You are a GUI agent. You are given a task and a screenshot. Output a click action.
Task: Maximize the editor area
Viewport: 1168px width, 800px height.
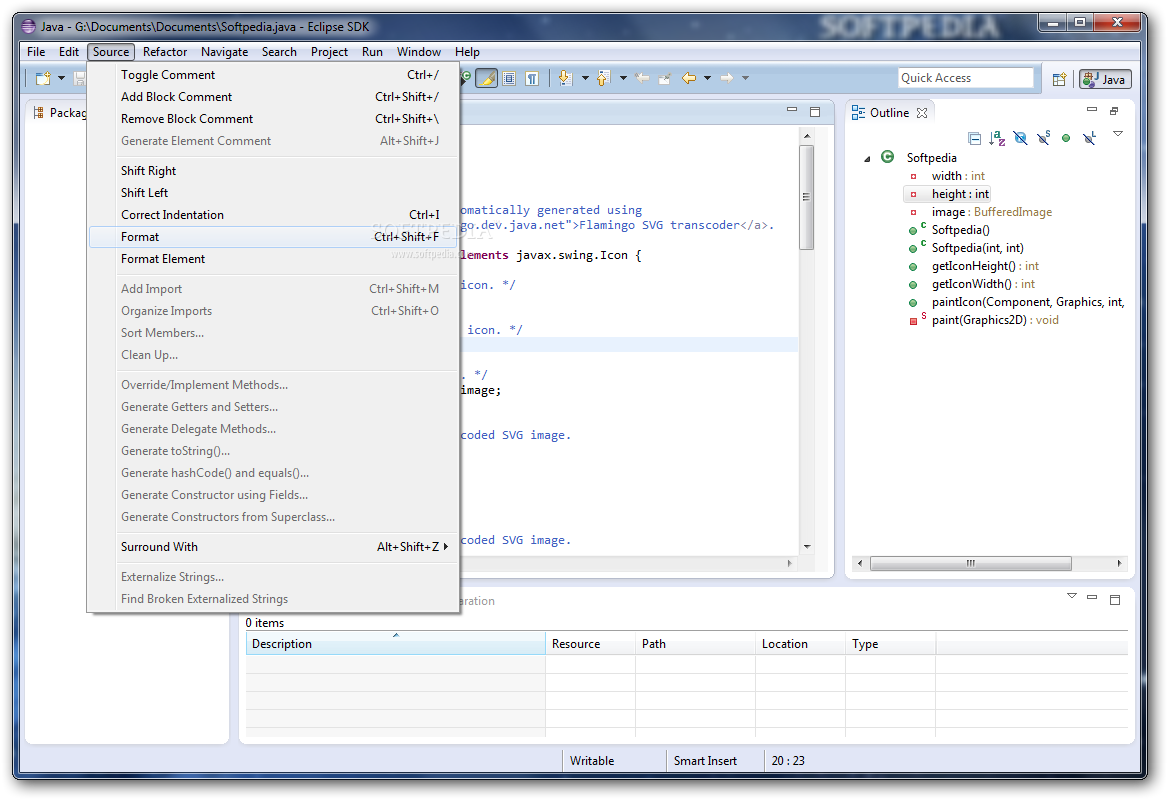(815, 112)
